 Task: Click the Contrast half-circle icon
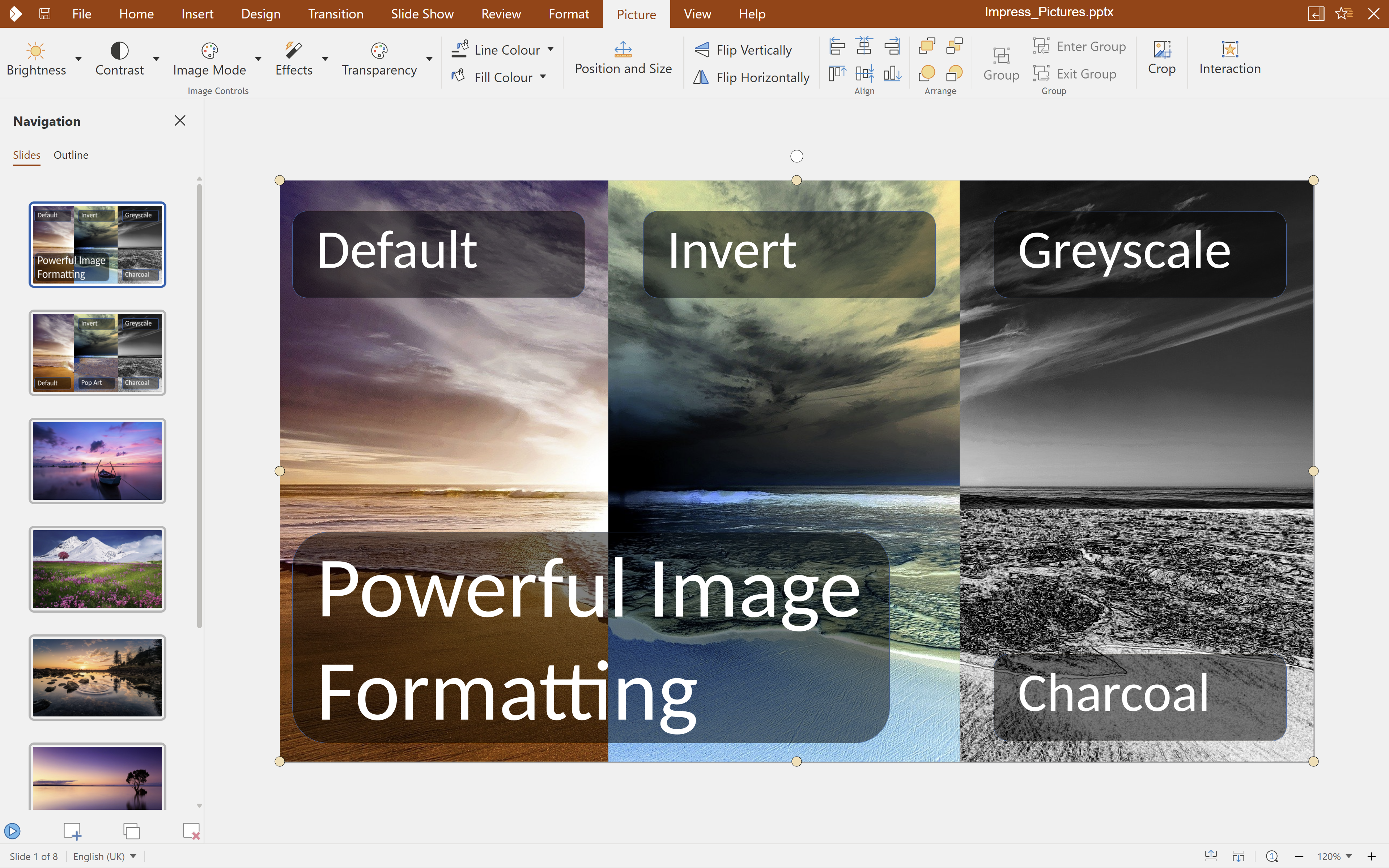pyautogui.click(x=119, y=51)
